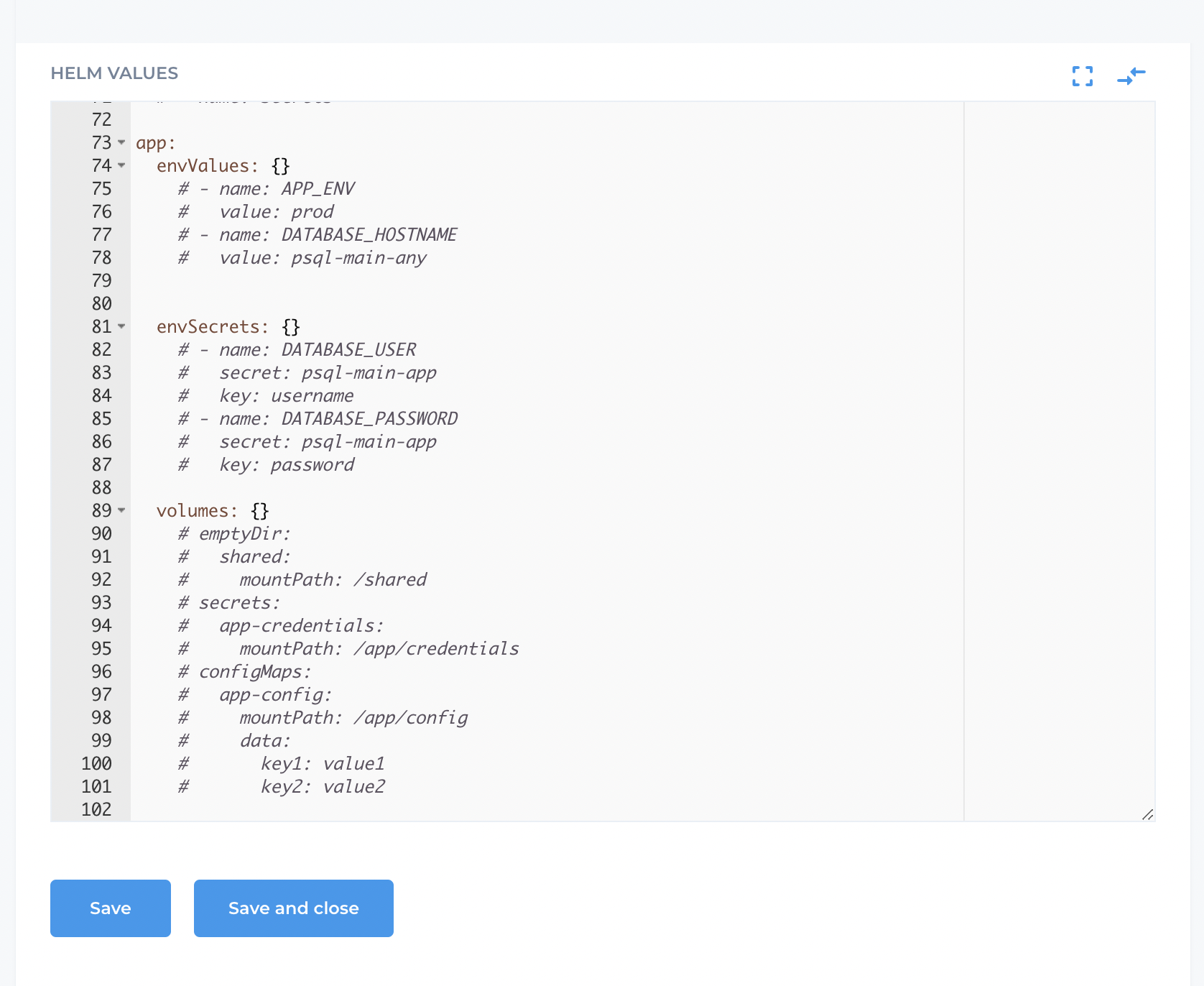
Task: Click the editor resize grip at bottom right
Action: 1147,814
